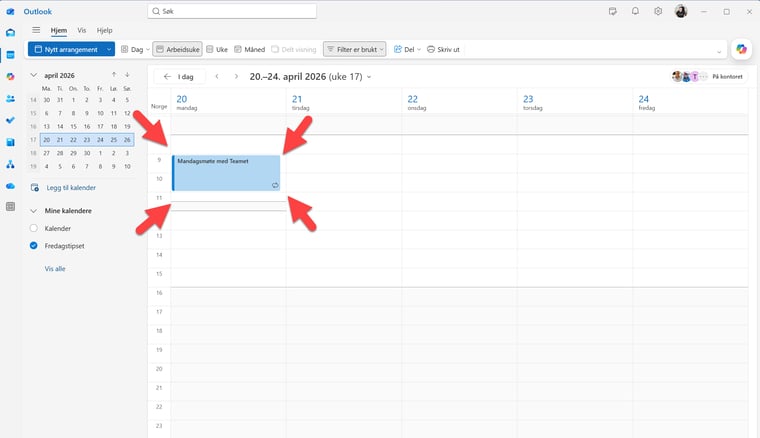This screenshot has height=438, width=760.
Task: Expand the Nytt arrangement dropdown arrow
Action: point(109,49)
